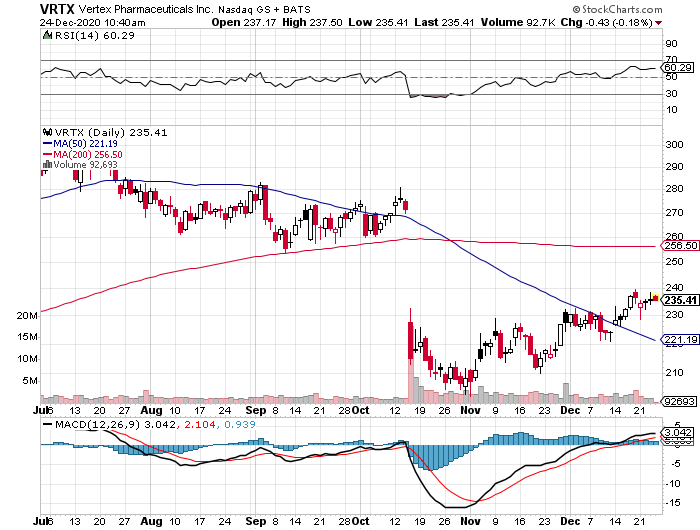Click the 30 level on RSI axis
This screenshot has height=530, width=700.
[x=671, y=94]
